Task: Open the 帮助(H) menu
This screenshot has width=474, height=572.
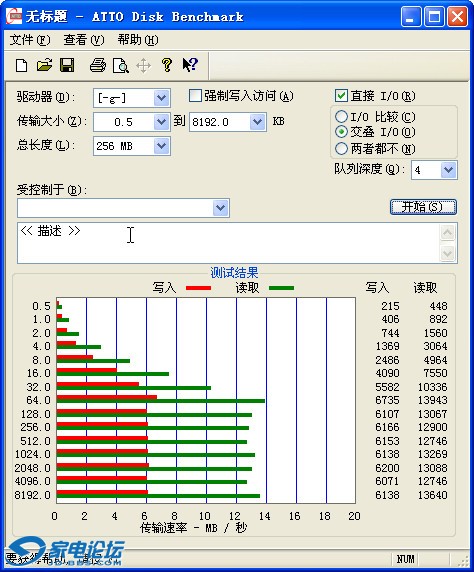Action: (x=138, y=40)
